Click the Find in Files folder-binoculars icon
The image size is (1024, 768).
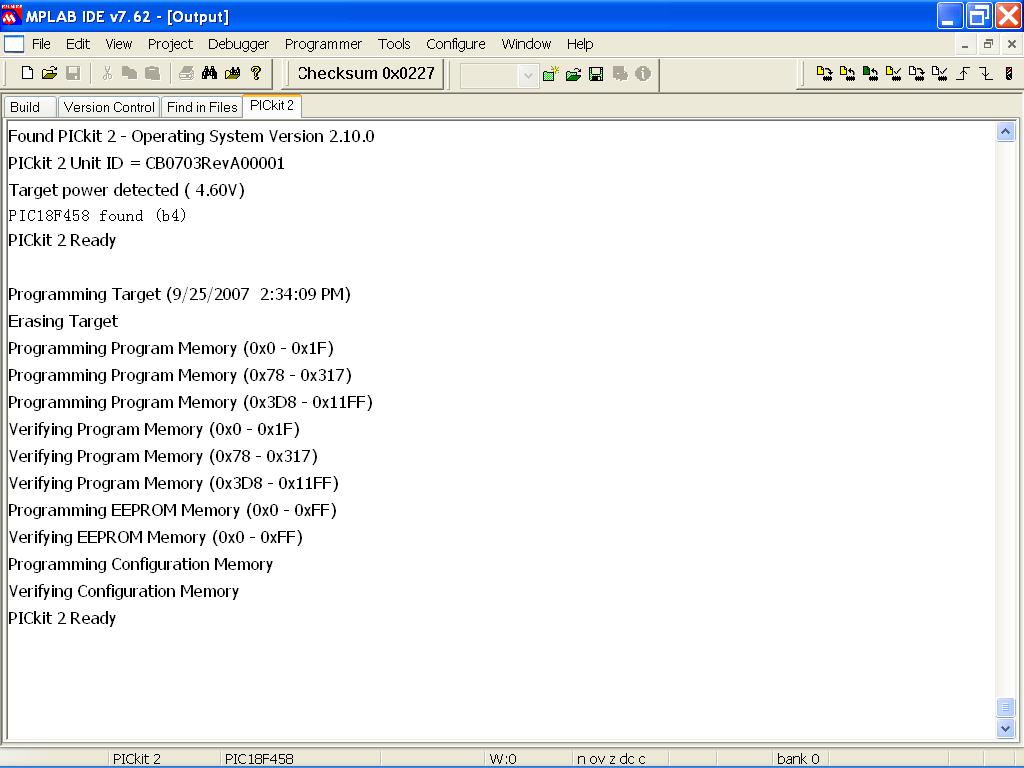click(232, 73)
